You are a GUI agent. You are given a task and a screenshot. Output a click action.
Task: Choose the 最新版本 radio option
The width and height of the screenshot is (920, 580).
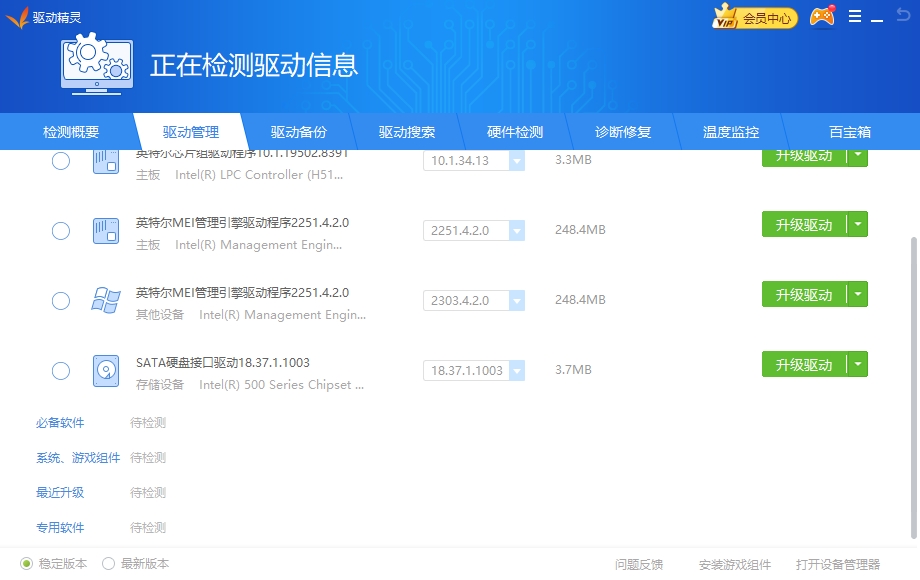pos(108,564)
